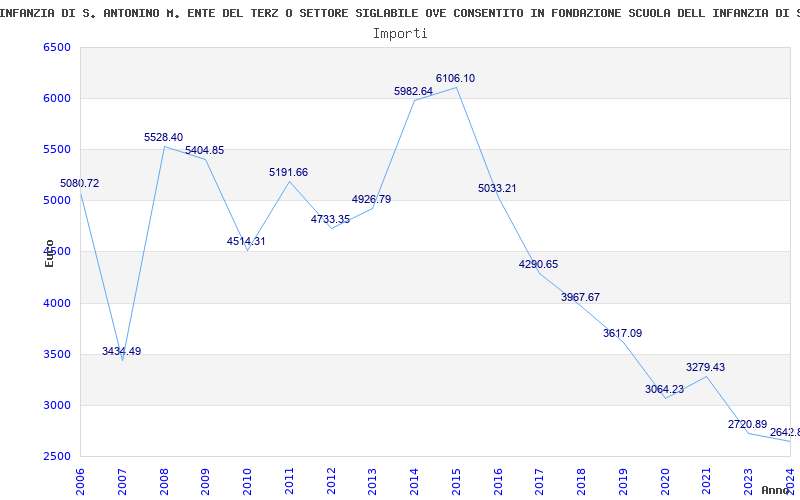Click the 2720.89 value label
Screen dimensions: 800x500
(x=747, y=424)
